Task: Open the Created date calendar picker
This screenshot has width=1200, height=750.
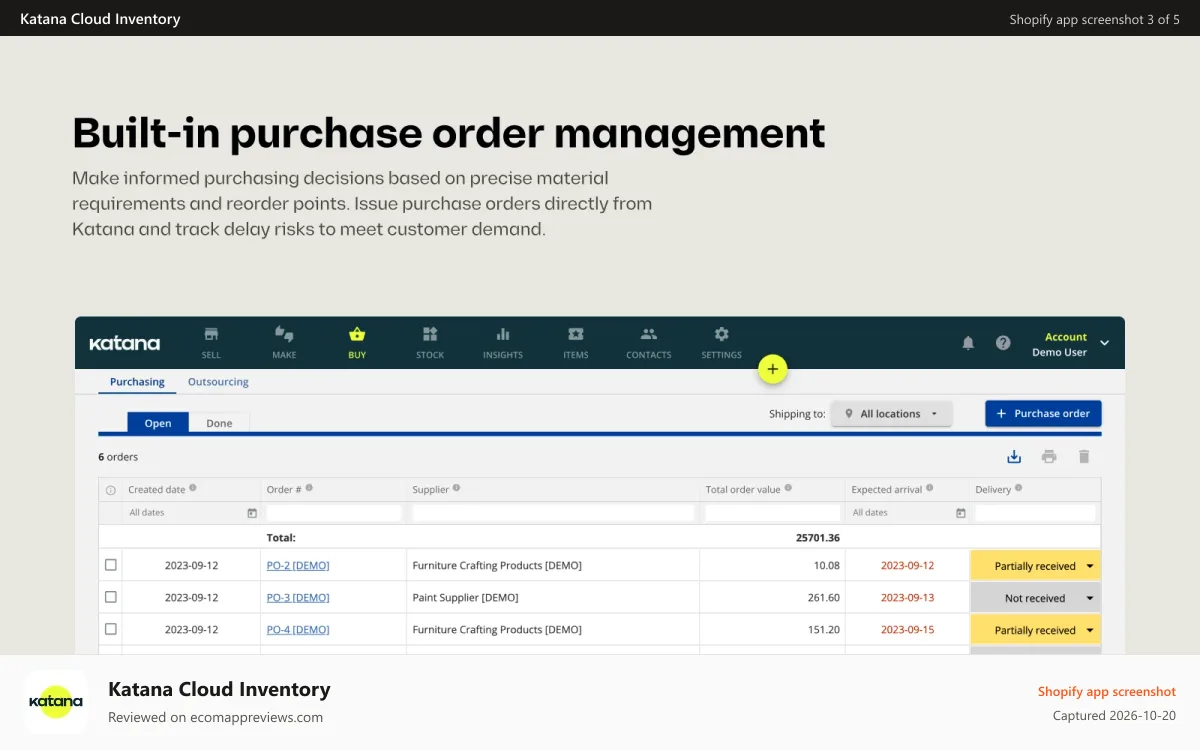Action: tap(252, 513)
